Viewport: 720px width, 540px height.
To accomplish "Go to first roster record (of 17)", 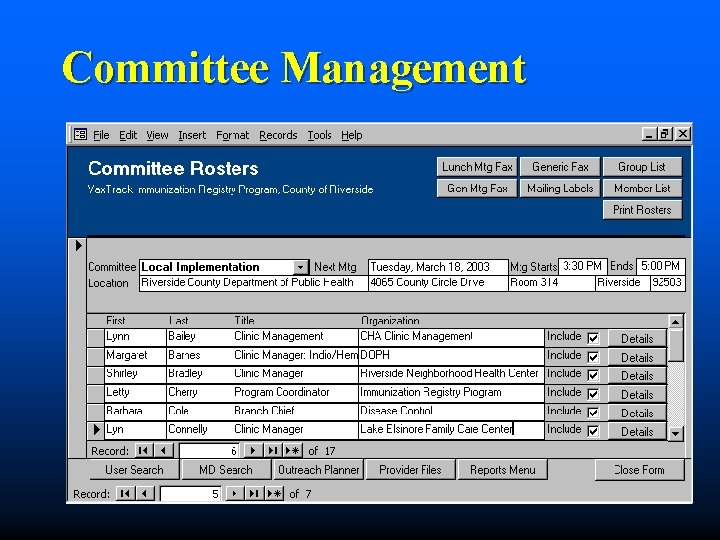I will click(143, 450).
